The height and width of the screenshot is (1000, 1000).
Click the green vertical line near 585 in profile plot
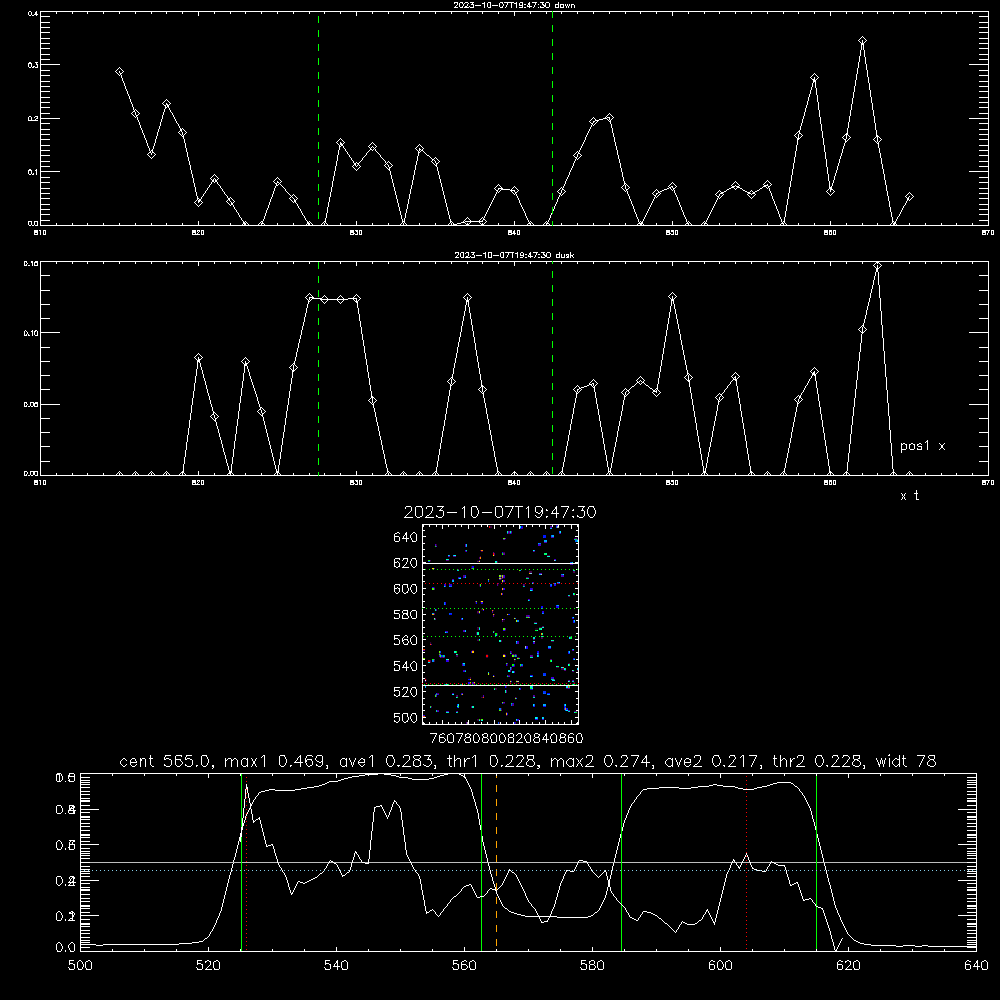tap(621, 861)
